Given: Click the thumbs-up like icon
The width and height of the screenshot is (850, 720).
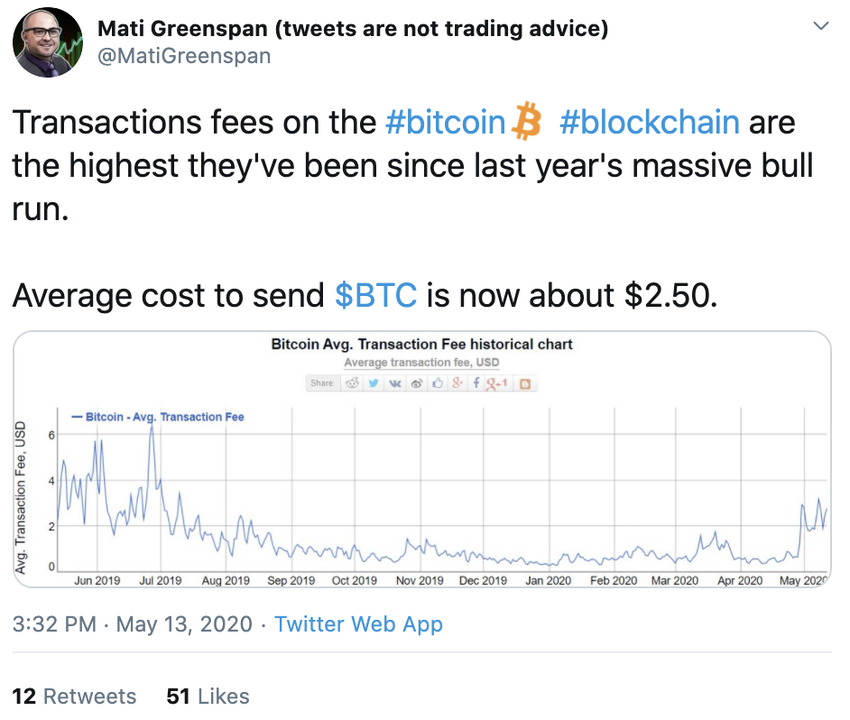Looking at the screenshot, I should coord(437,383).
